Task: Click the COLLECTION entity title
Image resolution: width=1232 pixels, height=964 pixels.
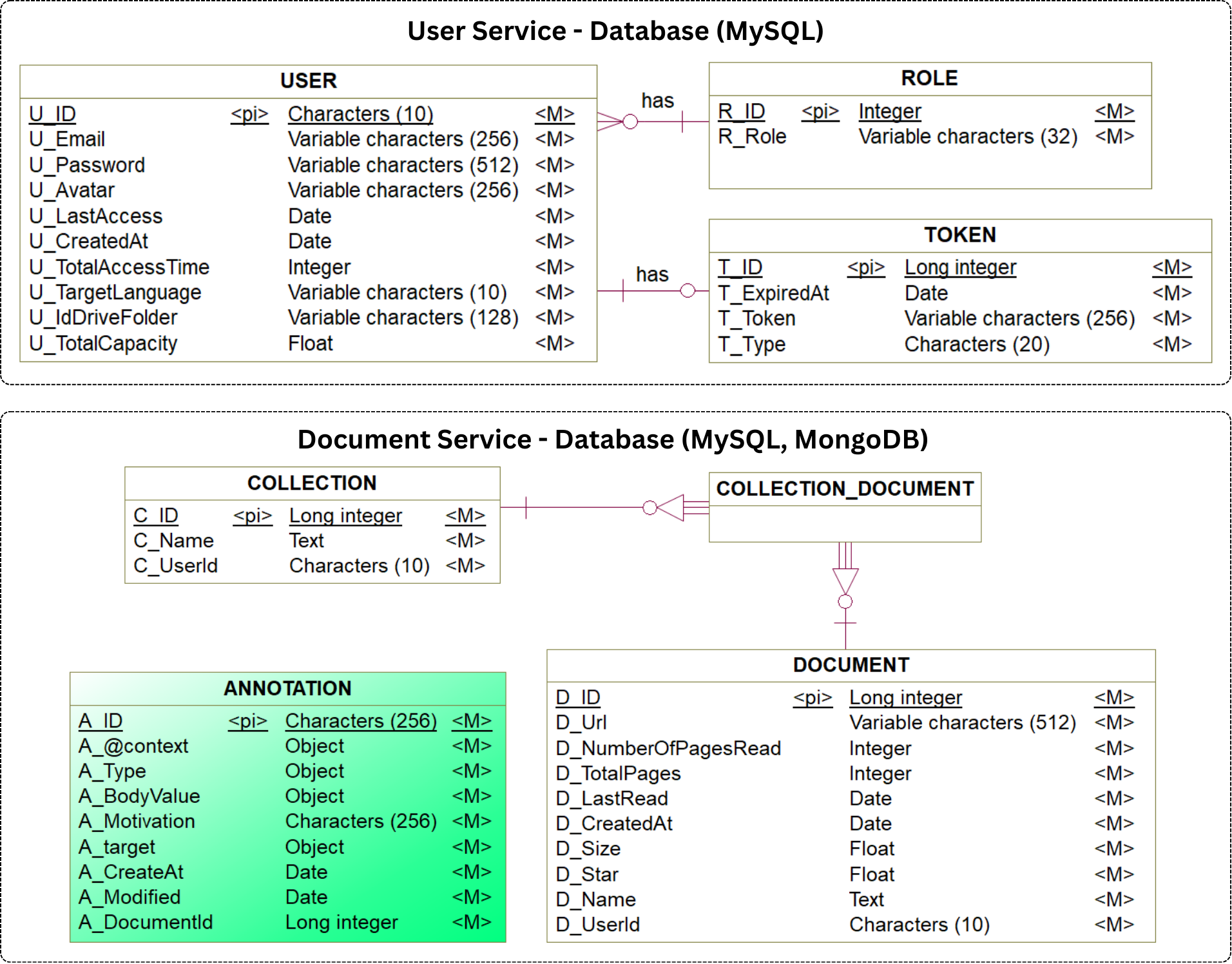Action: [312, 483]
